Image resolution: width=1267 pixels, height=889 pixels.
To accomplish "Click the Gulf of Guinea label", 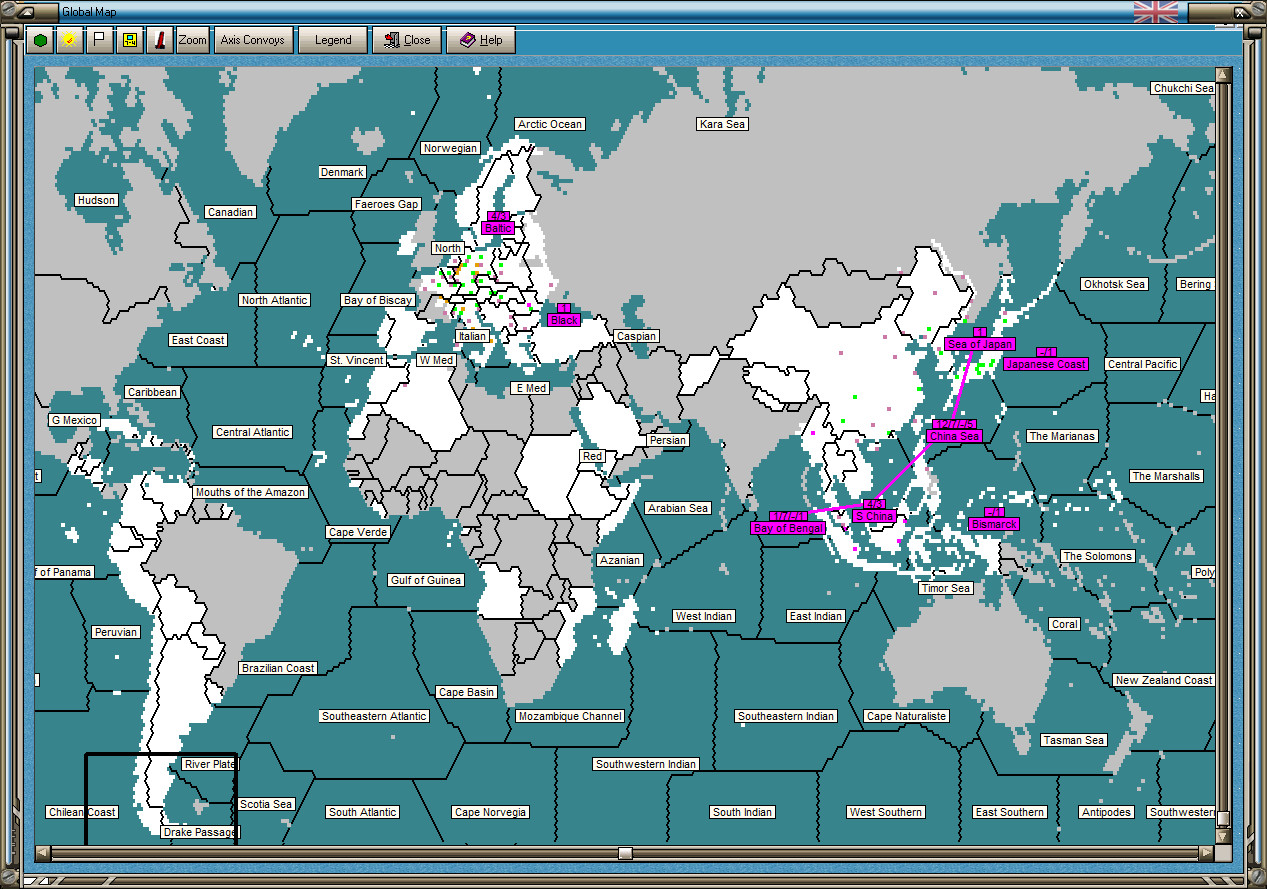I will coord(426,580).
